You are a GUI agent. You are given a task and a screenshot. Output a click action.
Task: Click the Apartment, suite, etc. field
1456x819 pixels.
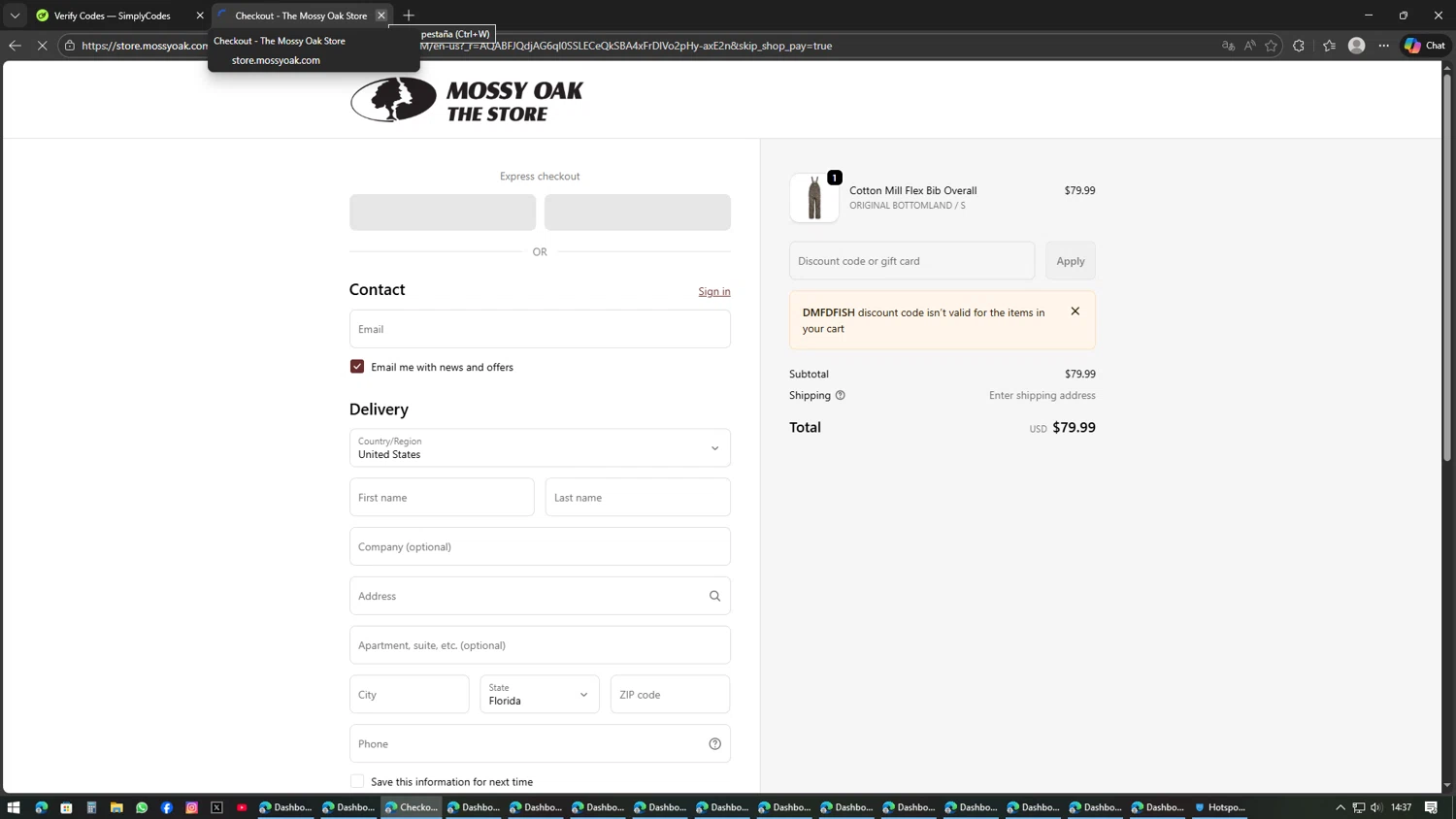[540, 645]
